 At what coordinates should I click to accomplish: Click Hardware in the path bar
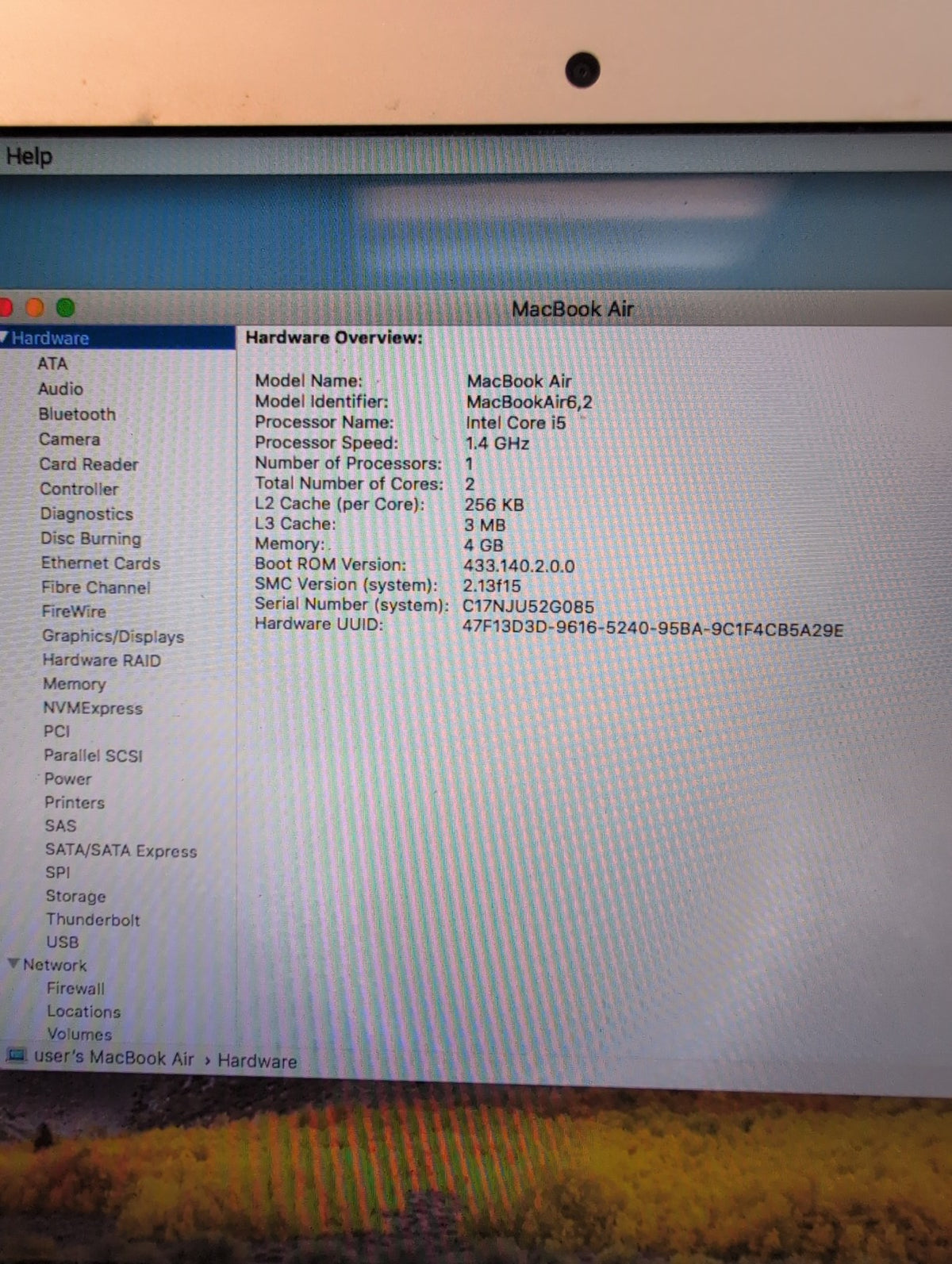click(x=257, y=1062)
